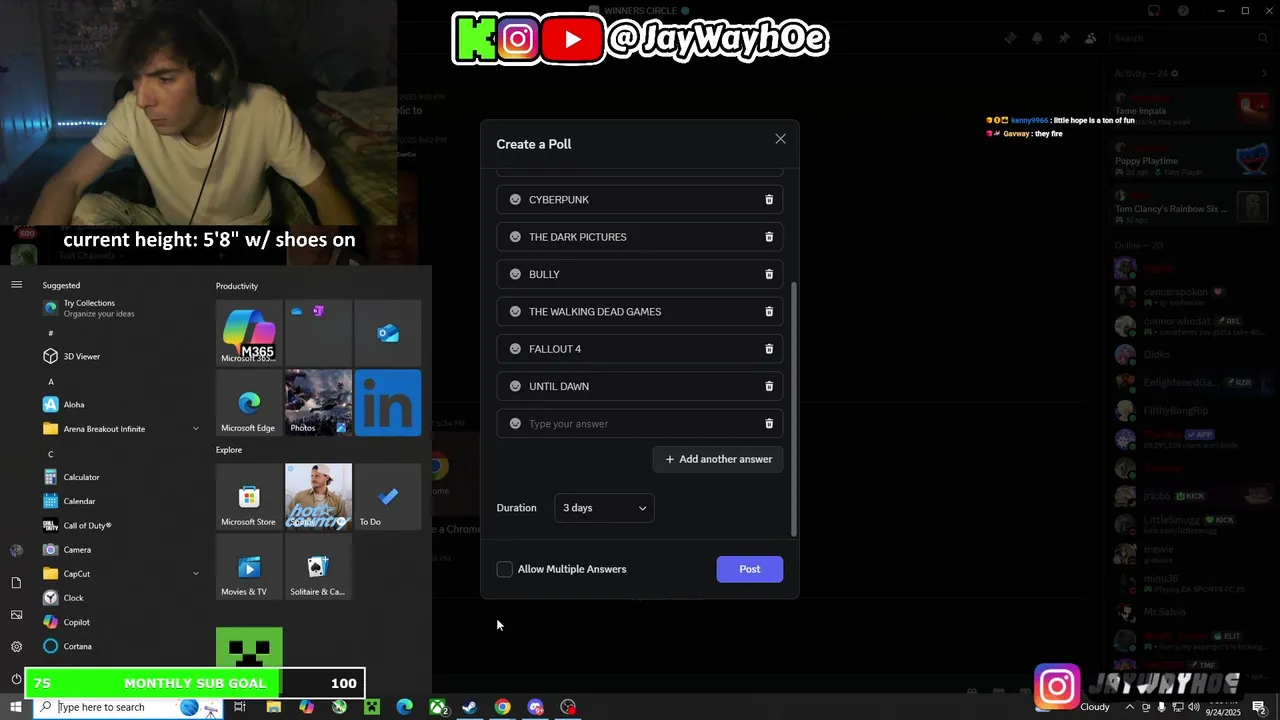Screen dimensions: 1280x720
Task: Post the poll
Action: [x=750, y=569]
